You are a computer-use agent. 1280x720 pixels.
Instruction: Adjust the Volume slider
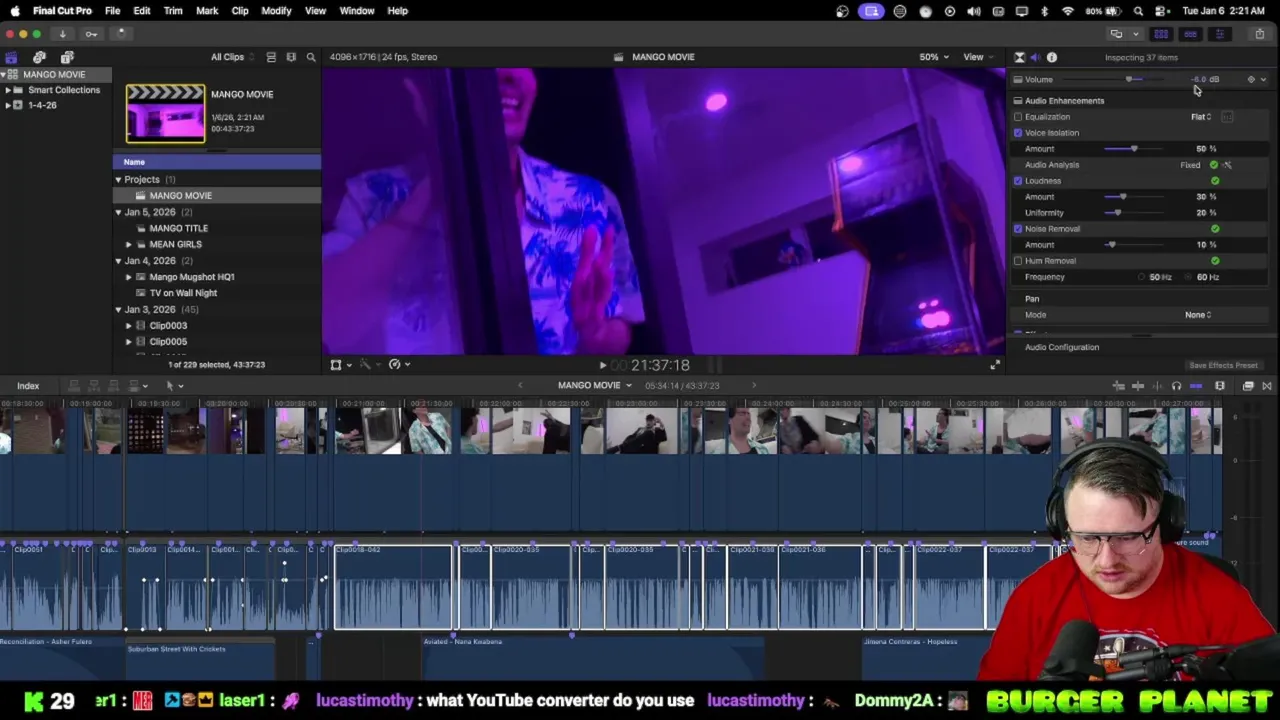[1129, 79]
